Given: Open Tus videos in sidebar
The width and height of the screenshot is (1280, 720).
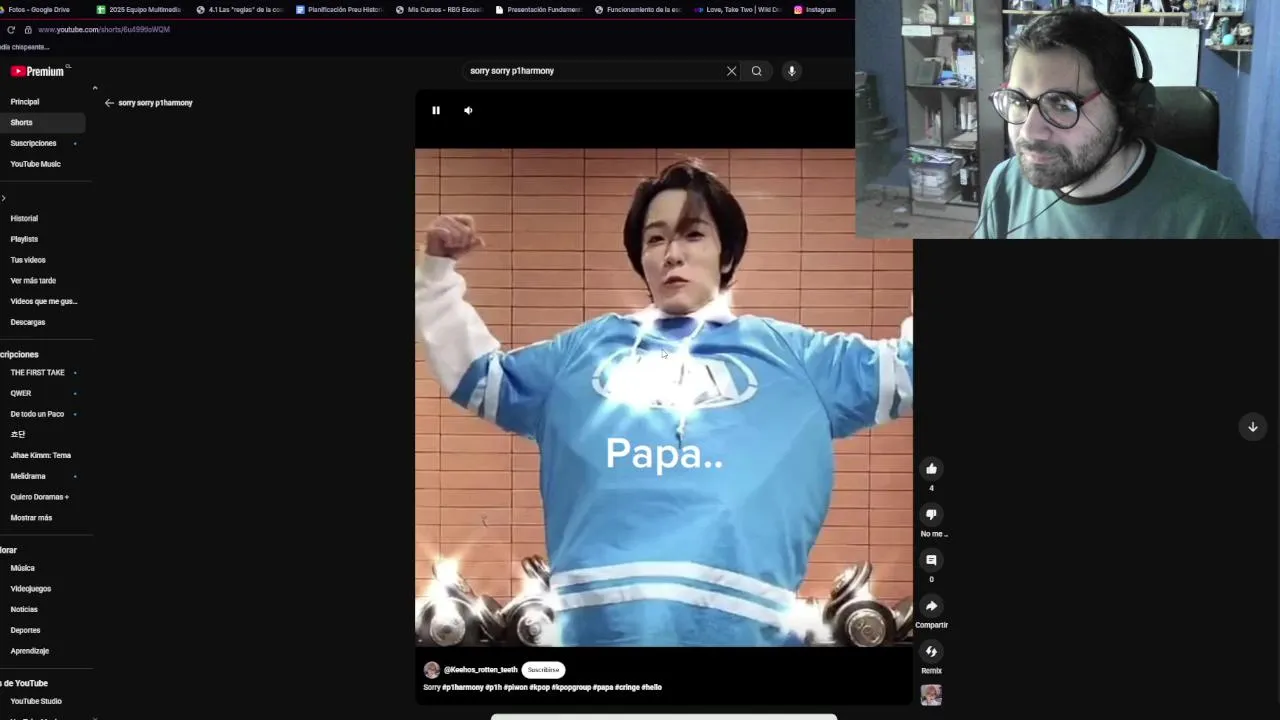Looking at the screenshot, I should pyautogui.click(x=28, y=260).
